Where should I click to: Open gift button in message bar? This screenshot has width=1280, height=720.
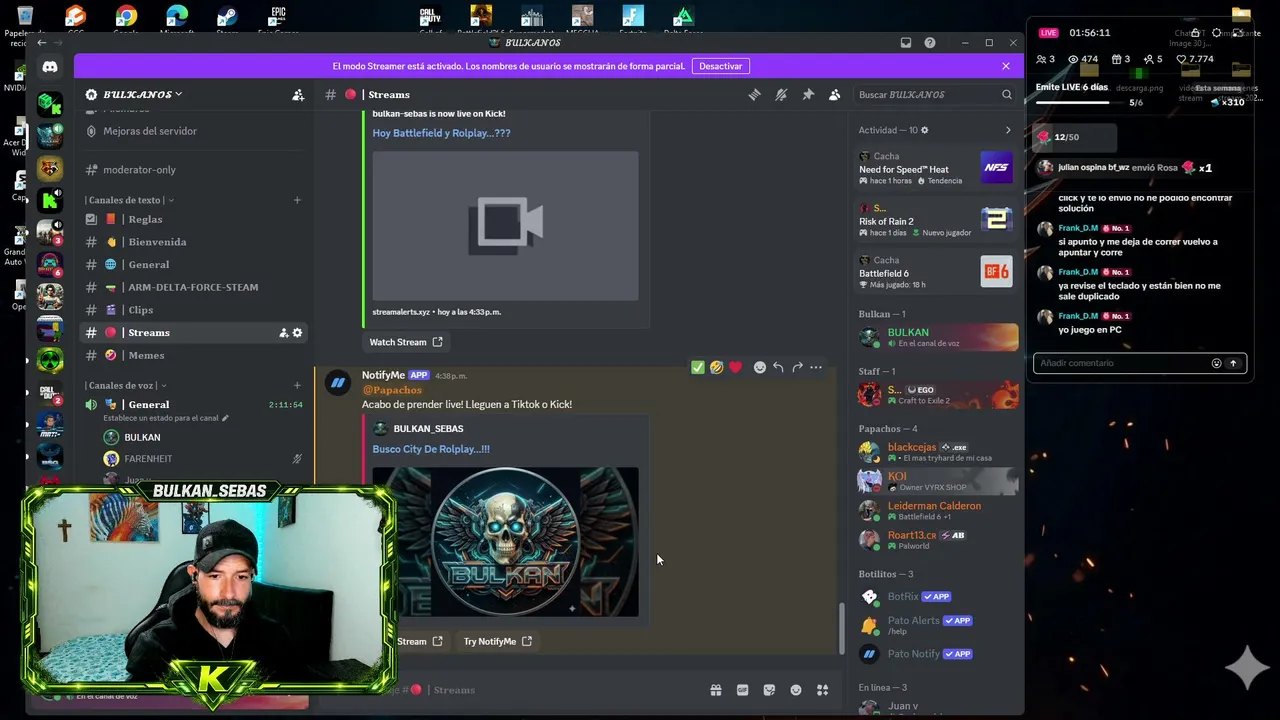(x=716, y=690)
